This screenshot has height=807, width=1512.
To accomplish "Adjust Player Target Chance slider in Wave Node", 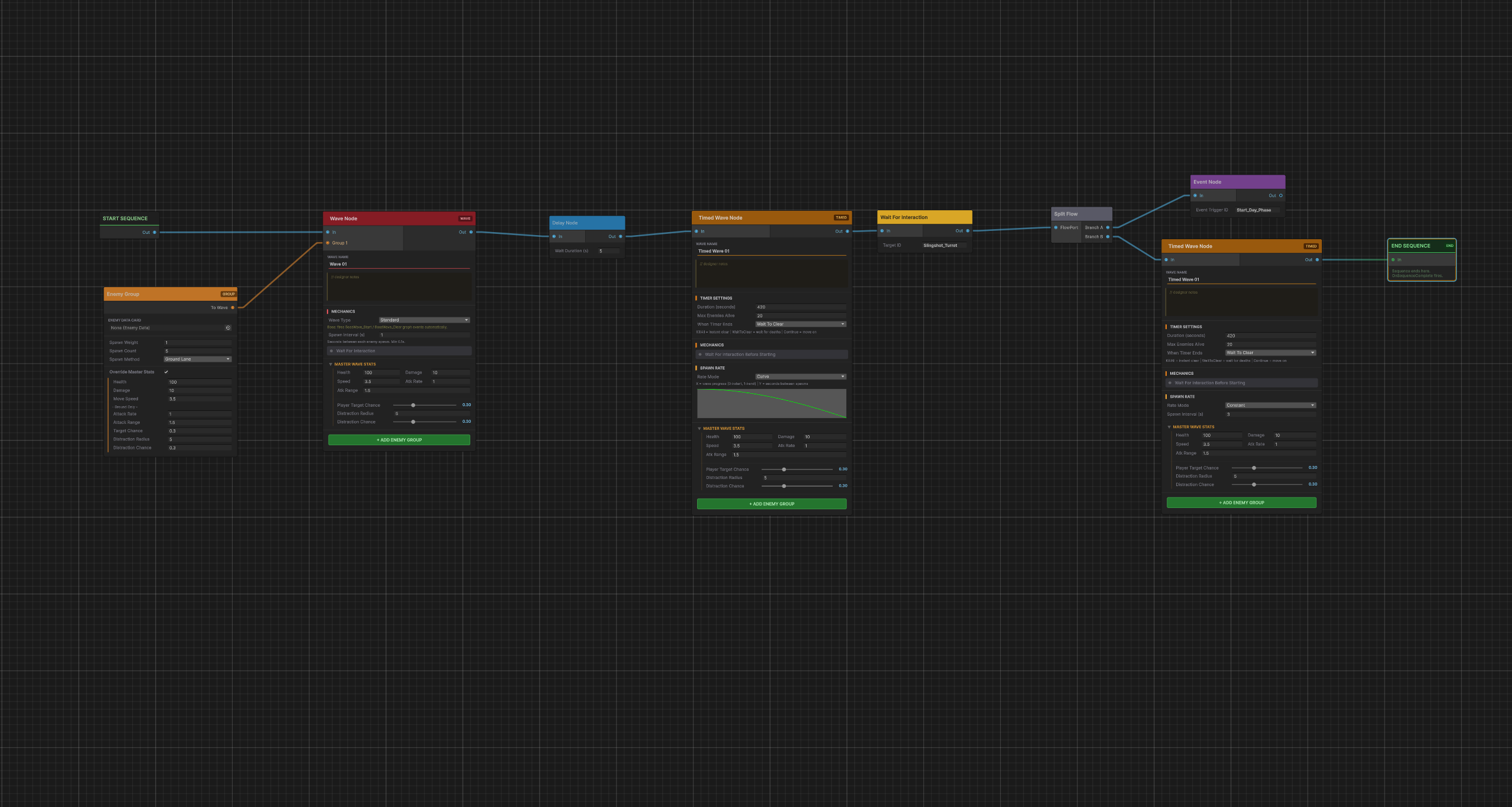I will (425, 405).
